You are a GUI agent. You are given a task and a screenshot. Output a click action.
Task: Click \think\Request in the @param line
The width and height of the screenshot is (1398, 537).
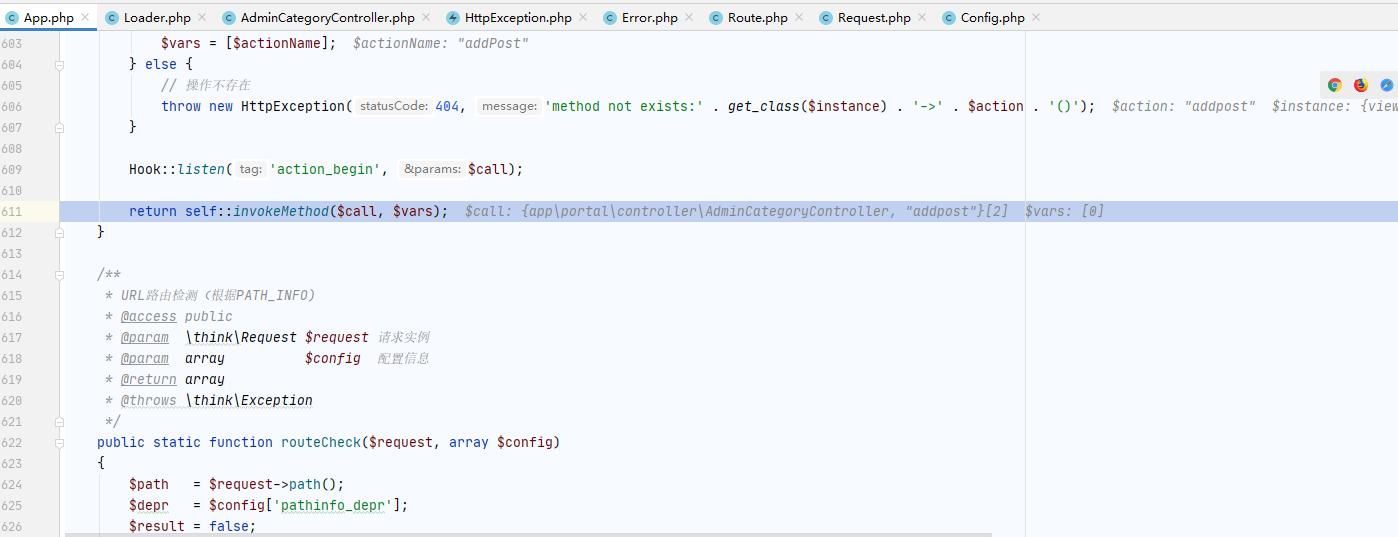tap(241, 337)
